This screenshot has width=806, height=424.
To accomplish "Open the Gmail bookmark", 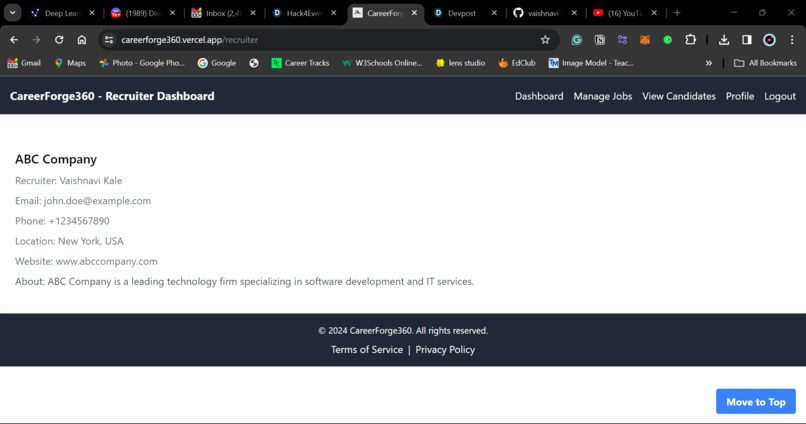I will pyautogui.click(x=24, y=63).
